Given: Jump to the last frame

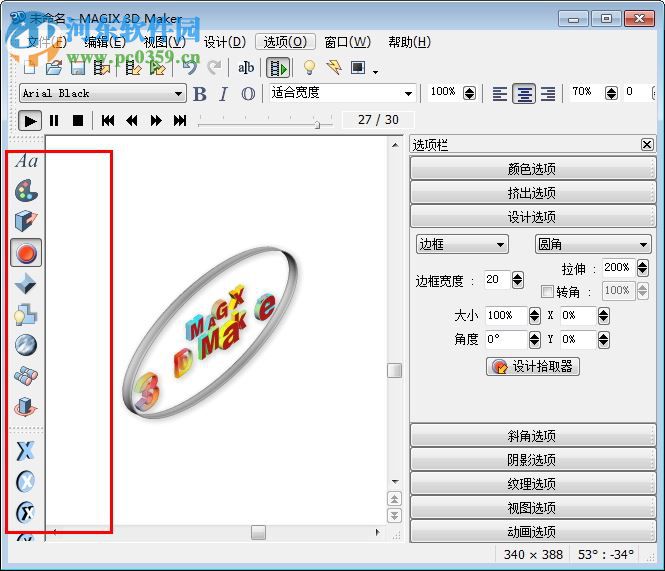Looking at the screenshot, I should [180, 121].
